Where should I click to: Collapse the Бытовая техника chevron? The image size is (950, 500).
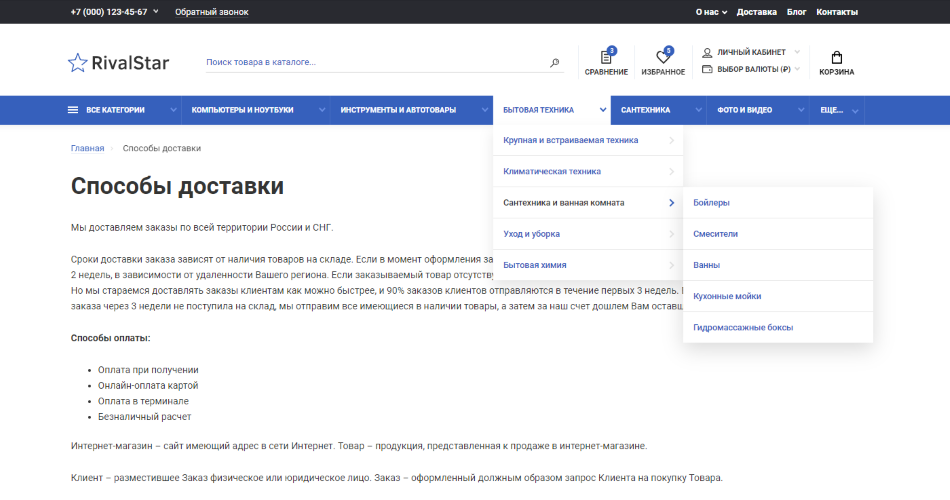pyautogui.click(x=603, y=110)
